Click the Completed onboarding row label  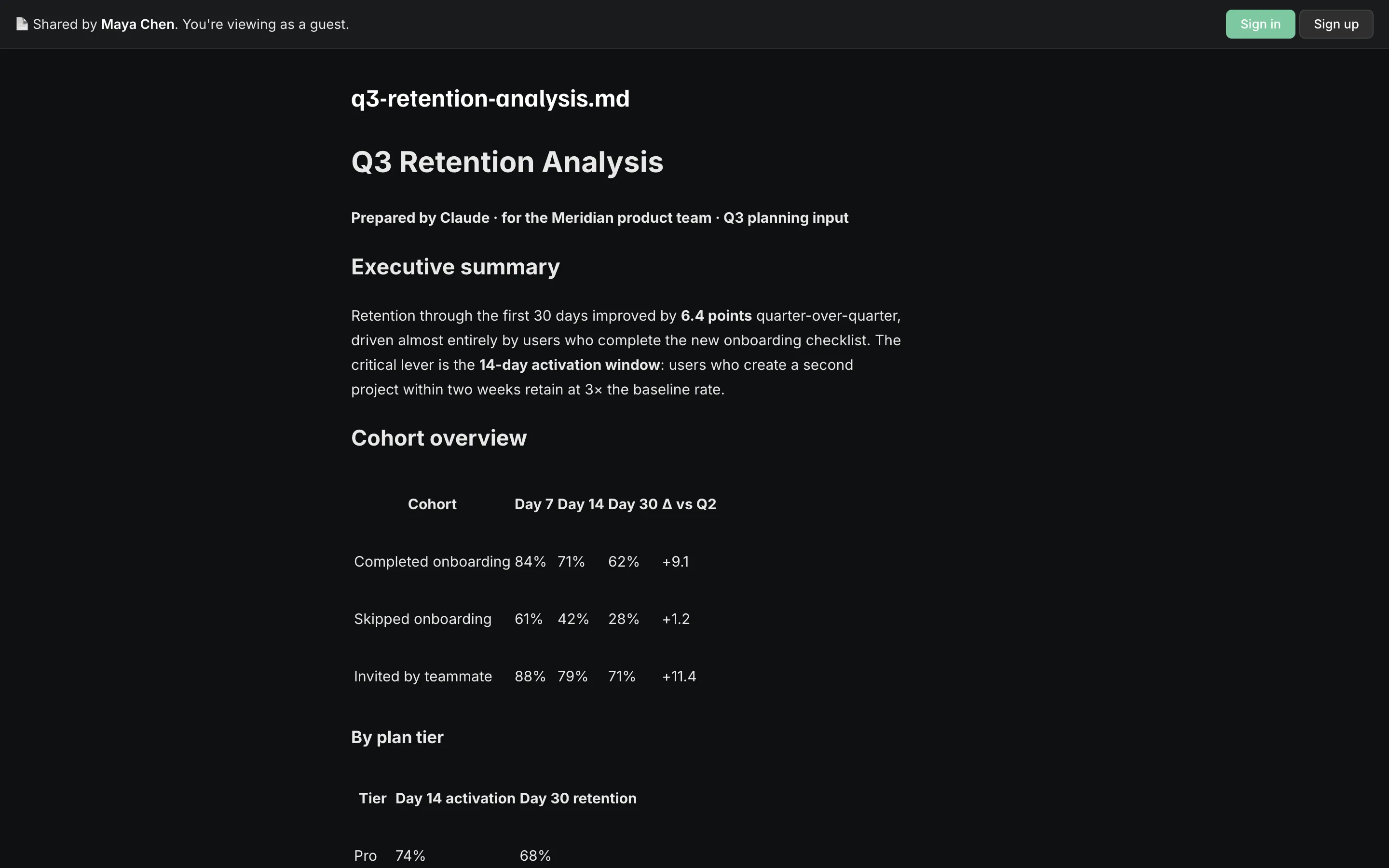click(432, 561)
